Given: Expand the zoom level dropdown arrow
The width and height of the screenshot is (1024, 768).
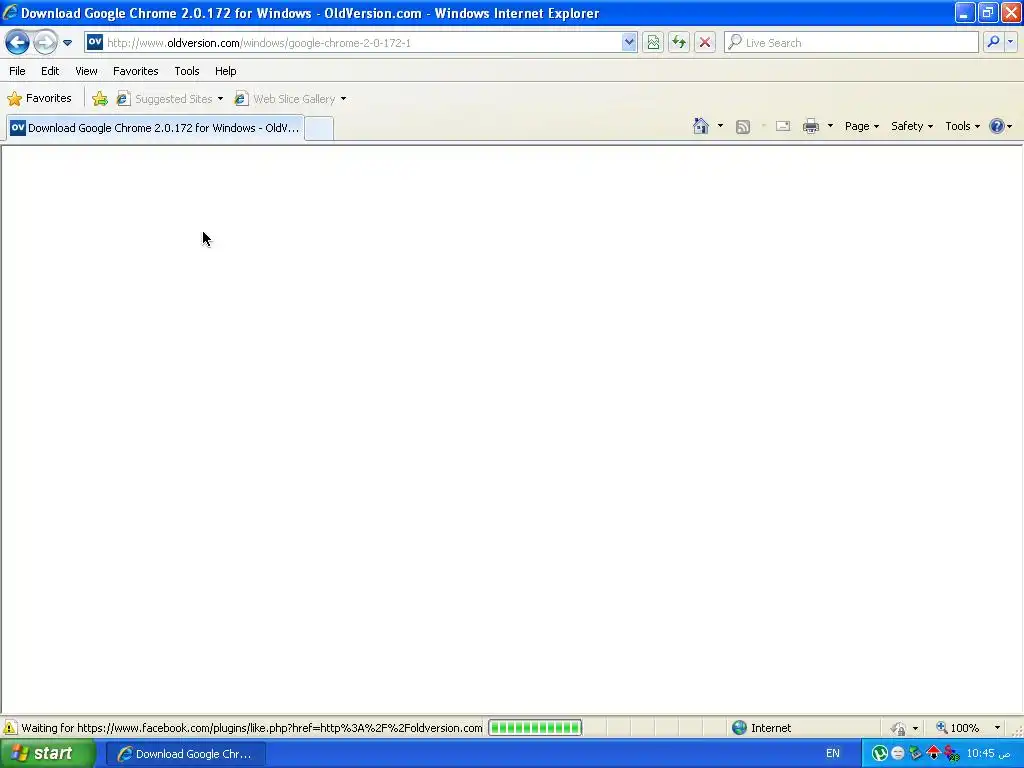Looking at the screenshot, I should [x=997, y=728].
